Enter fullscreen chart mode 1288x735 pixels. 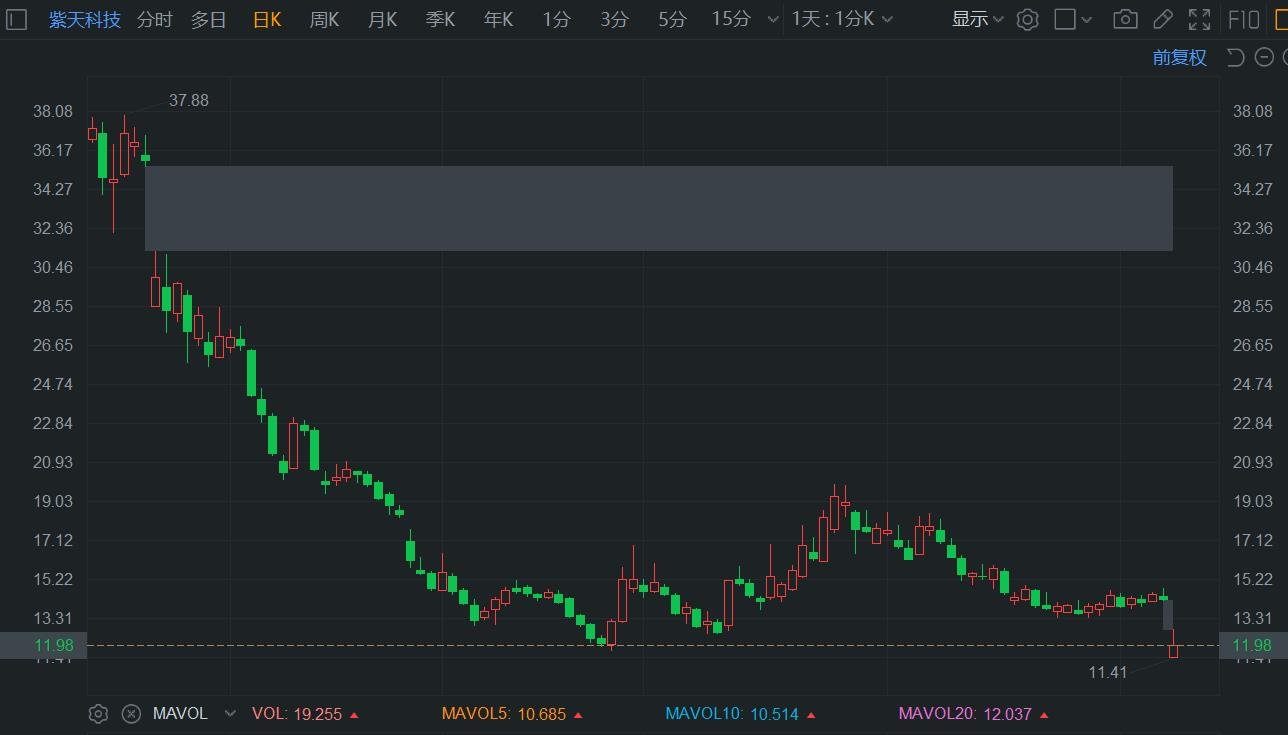coord(1199,19)
